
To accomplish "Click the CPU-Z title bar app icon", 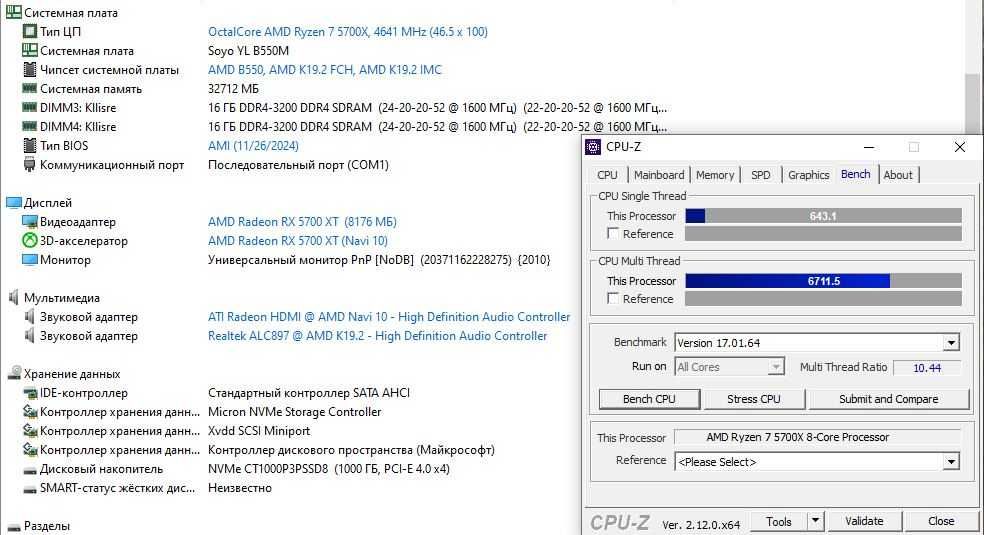I will click(593, 147).
